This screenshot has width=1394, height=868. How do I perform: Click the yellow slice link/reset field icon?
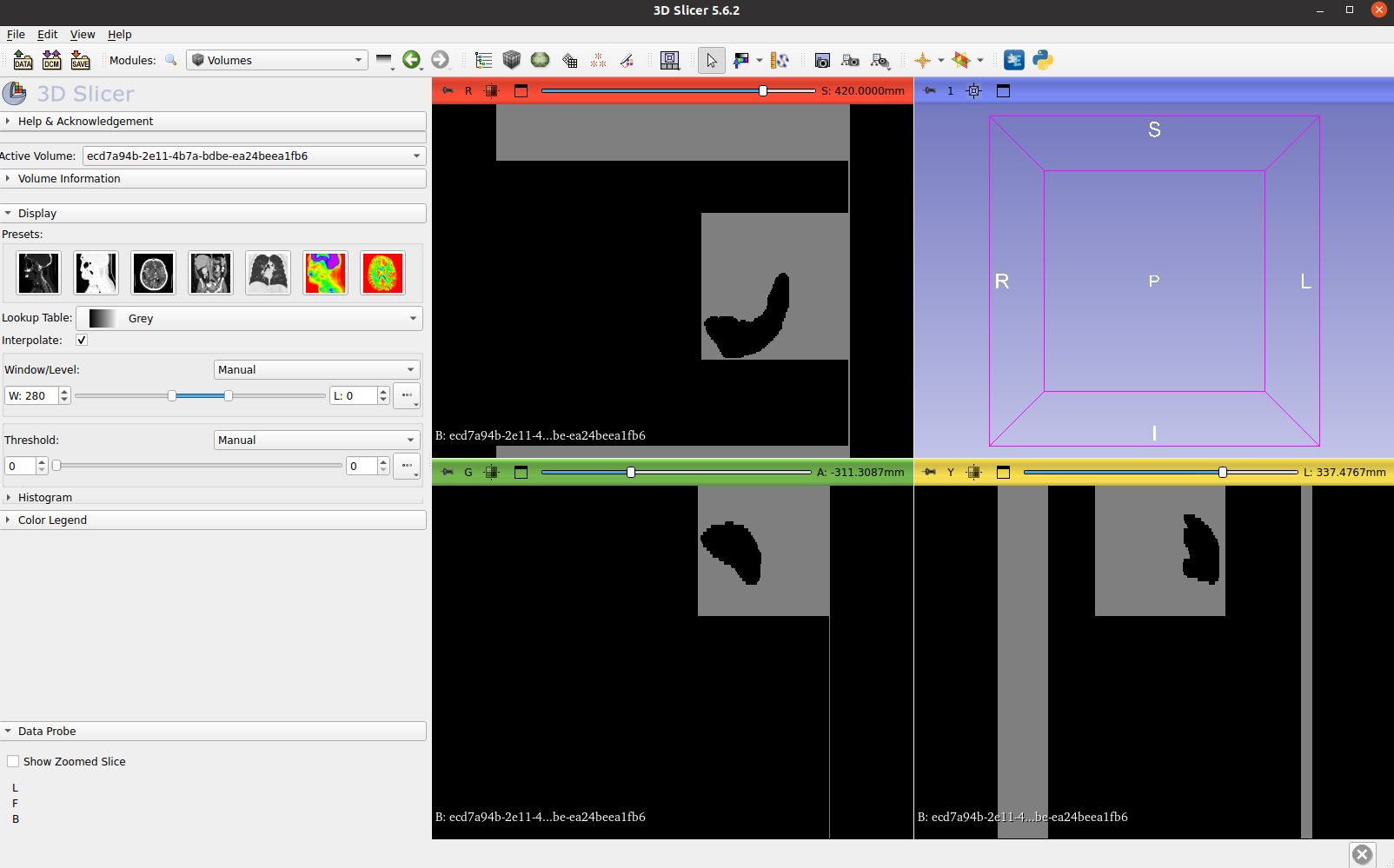click(974, 472)
